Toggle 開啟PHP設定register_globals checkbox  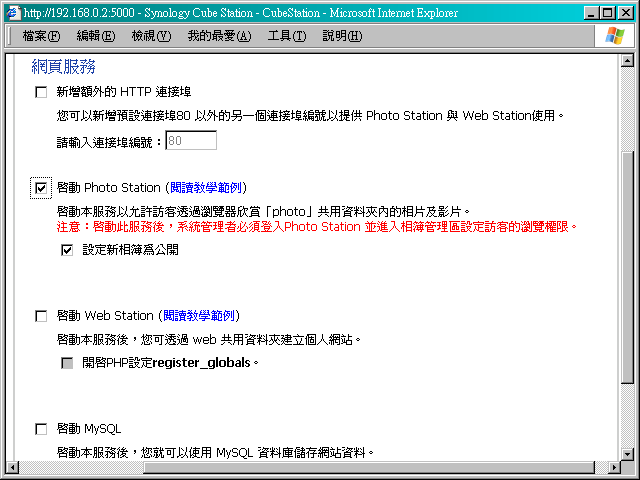67,363
